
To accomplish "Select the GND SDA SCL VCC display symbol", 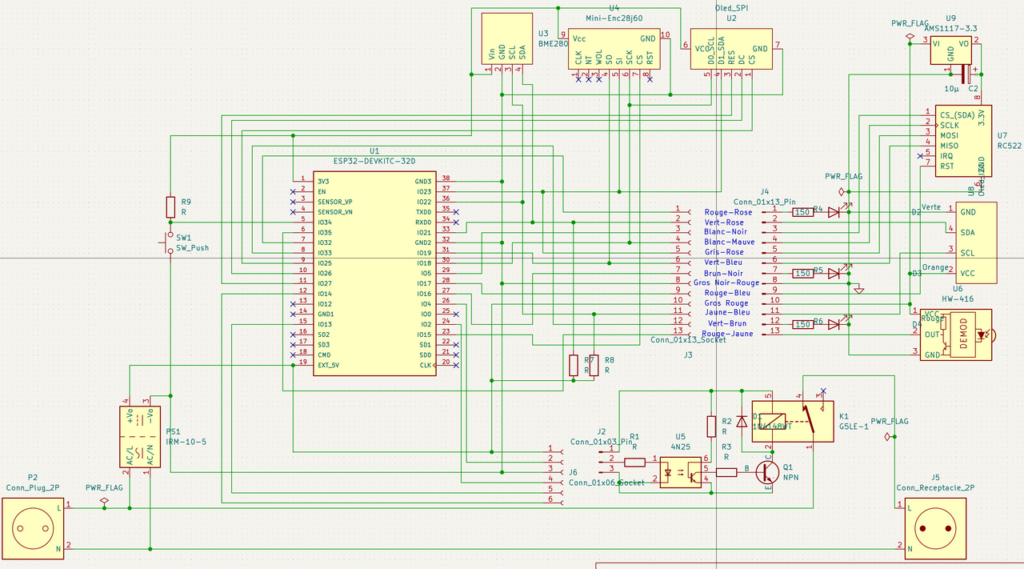I will pos(976,242).
